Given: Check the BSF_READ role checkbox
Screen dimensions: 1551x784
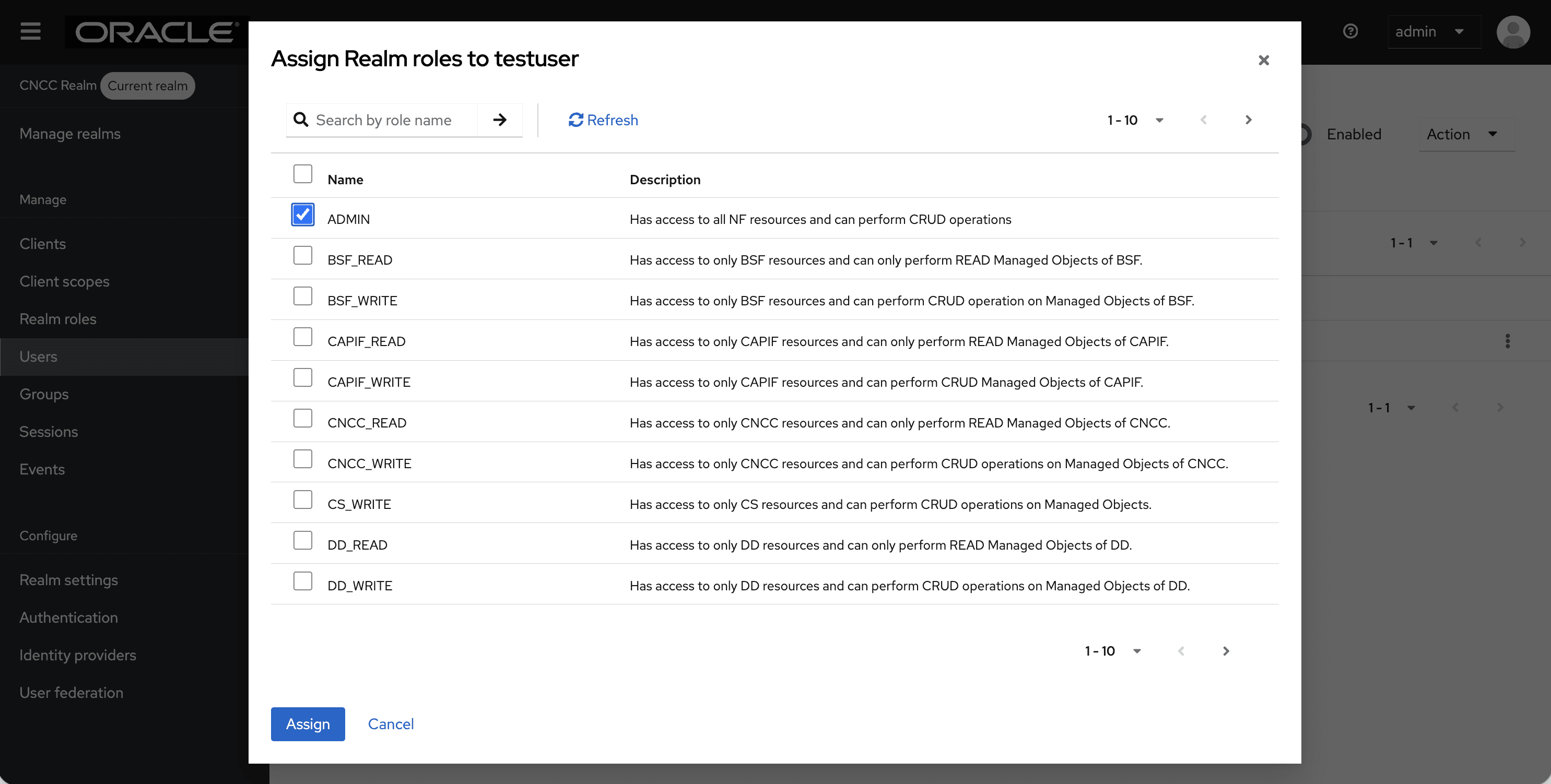Looking at the screenshot, I should 302,256.
